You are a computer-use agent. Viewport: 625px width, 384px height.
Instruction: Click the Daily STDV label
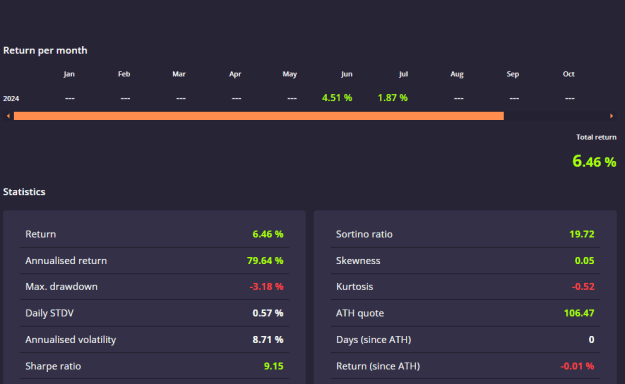point(49,313)
